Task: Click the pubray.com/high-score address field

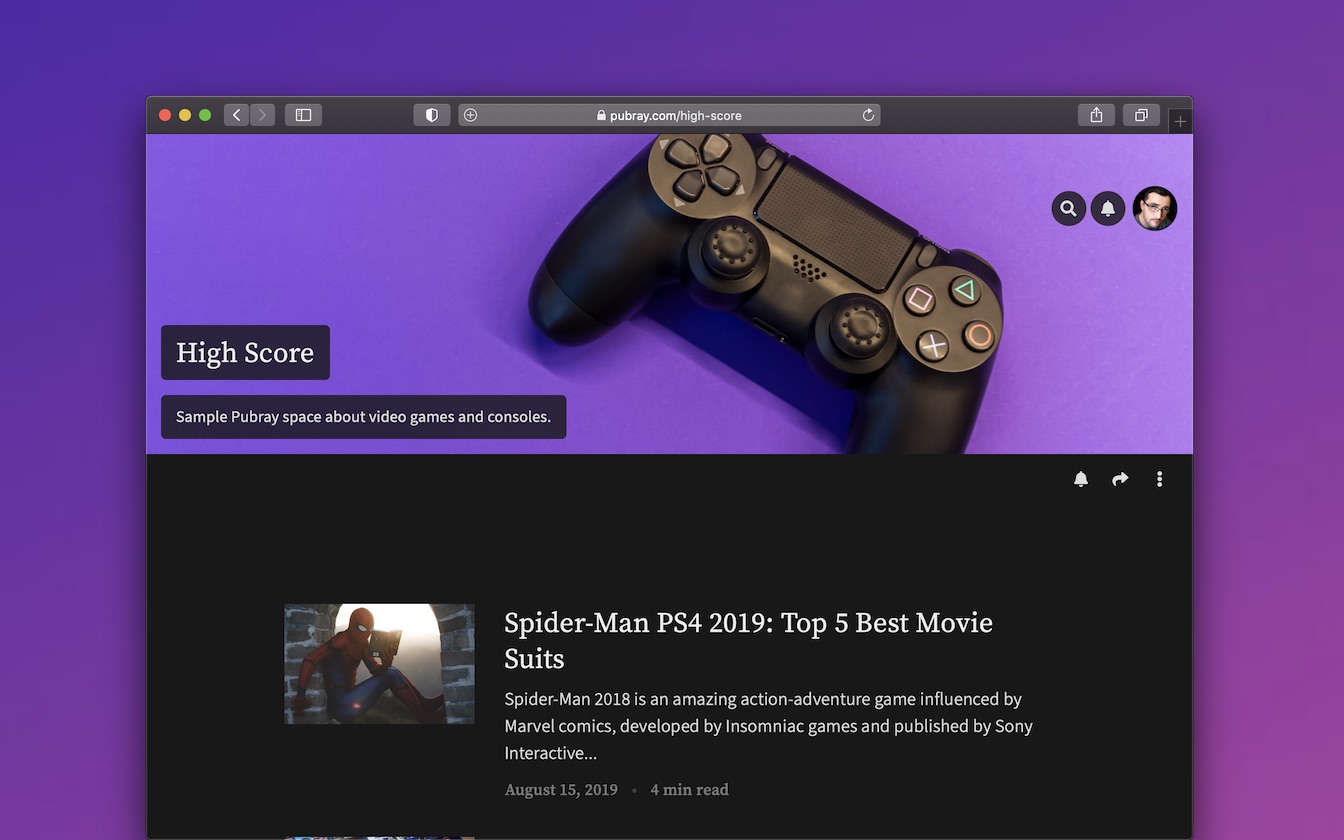Action: [x=669, y=115]
